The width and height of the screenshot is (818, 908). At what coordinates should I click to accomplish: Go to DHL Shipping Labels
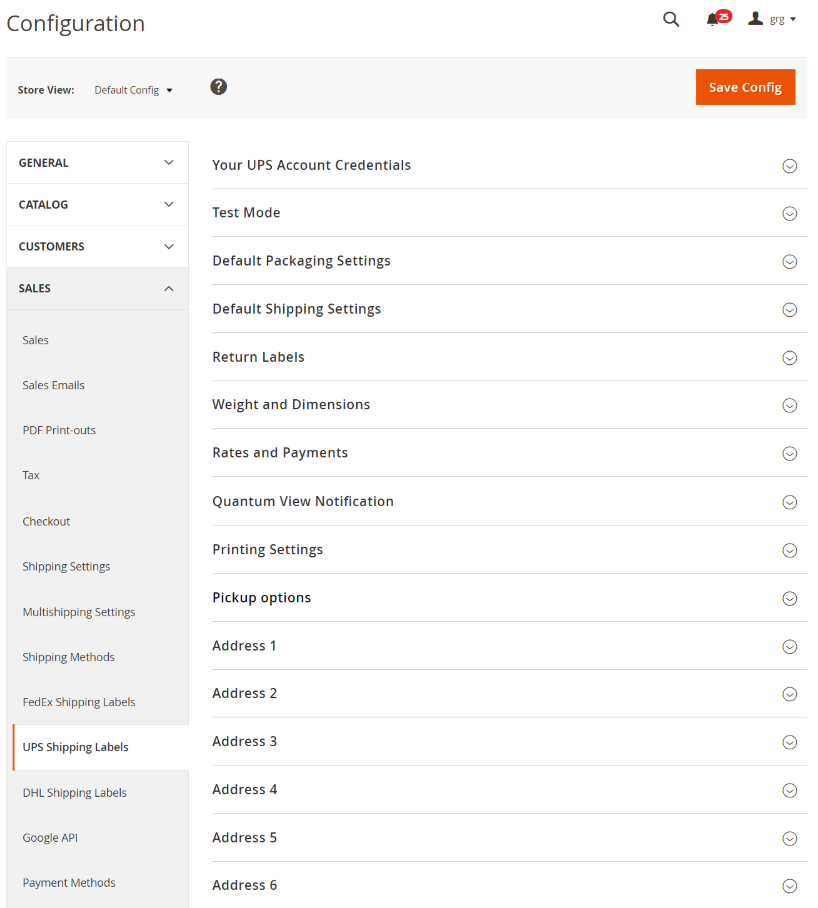click(74, 793)
